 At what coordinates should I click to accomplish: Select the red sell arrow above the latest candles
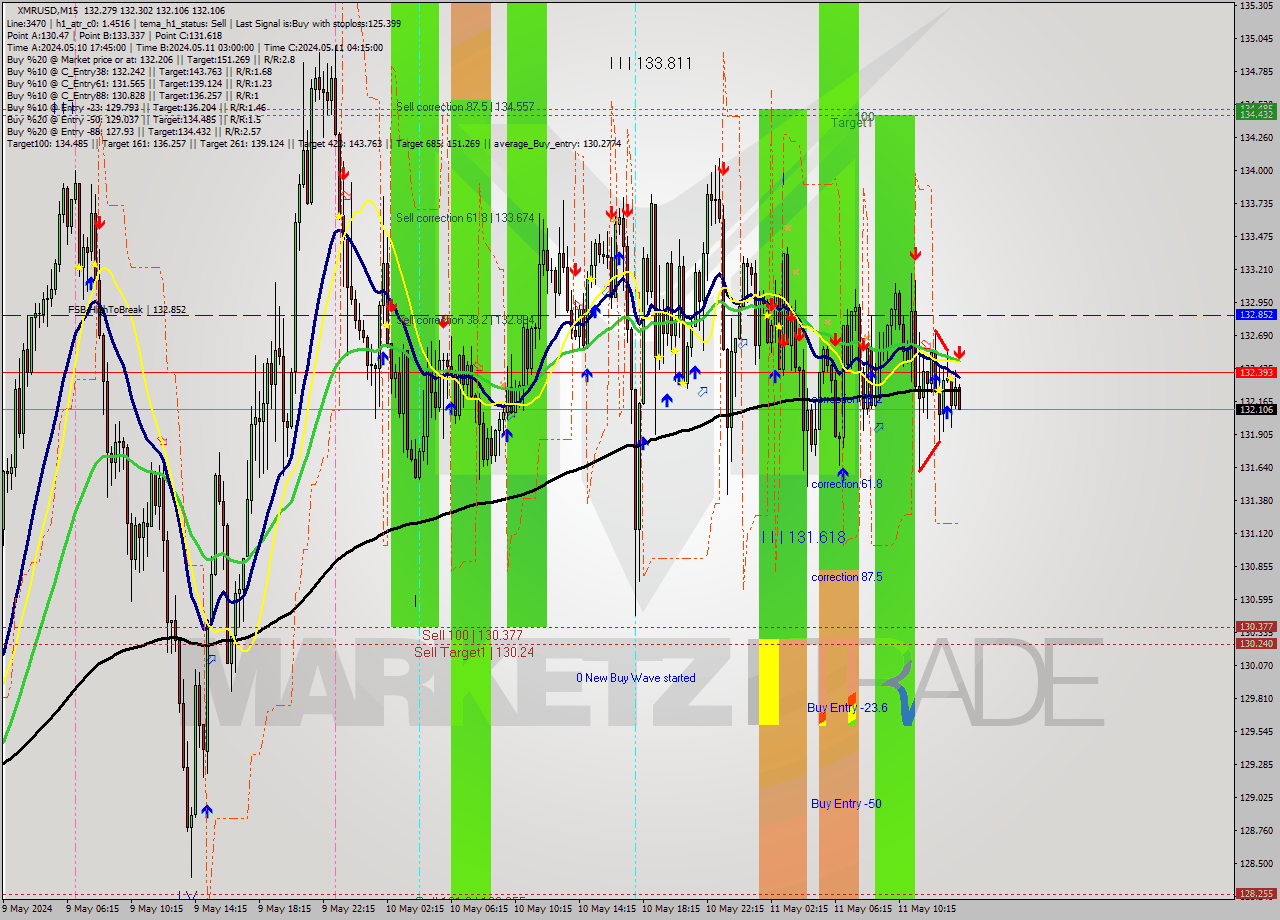click(x=960, y=352)
